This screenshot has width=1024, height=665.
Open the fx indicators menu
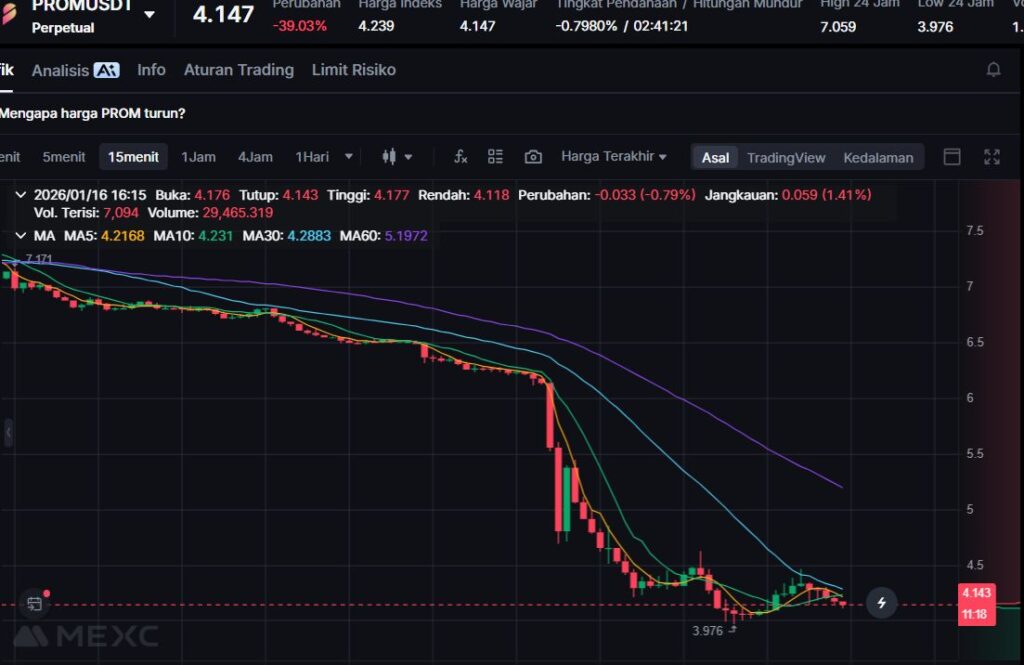460,157
